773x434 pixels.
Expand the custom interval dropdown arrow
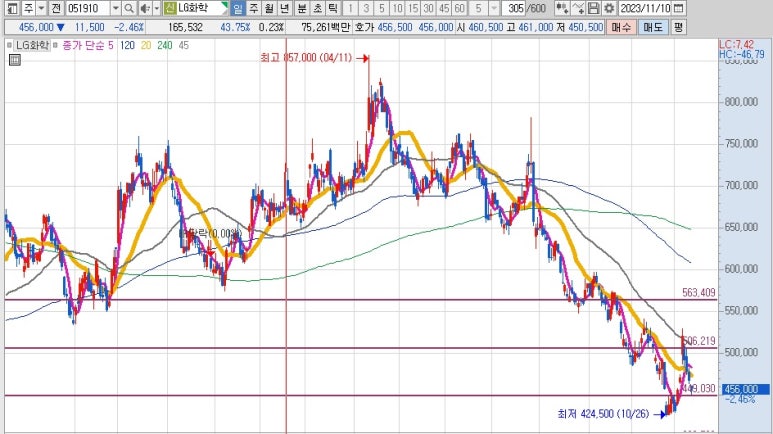tap(494, 8)
